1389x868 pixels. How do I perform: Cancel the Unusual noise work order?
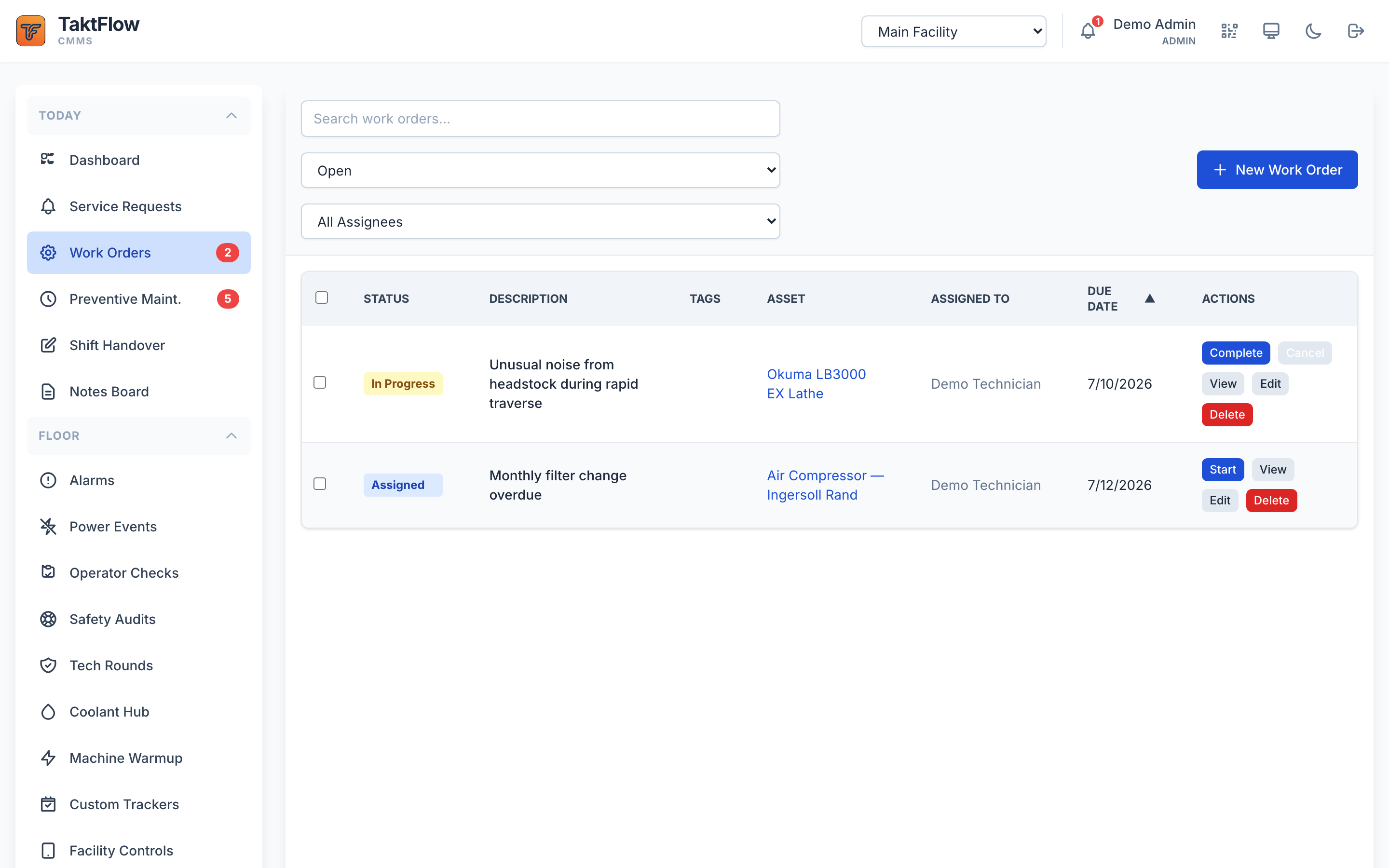pos(1305,353)
